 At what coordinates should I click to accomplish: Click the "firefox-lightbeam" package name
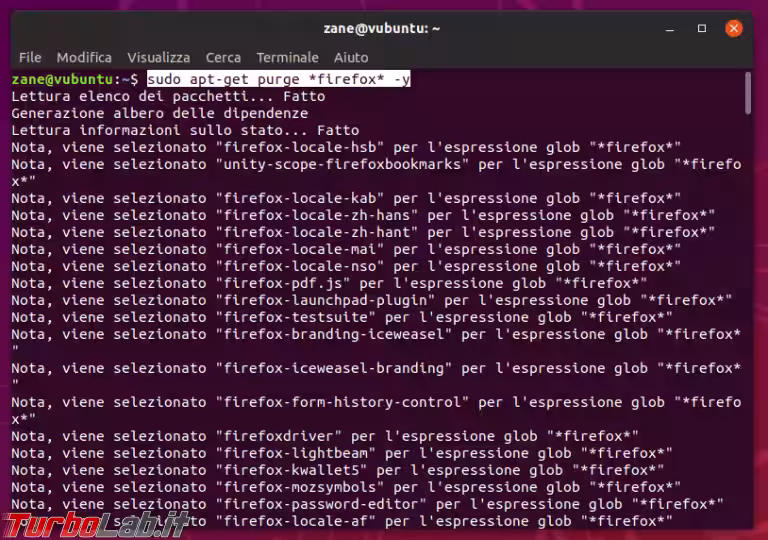296,453
